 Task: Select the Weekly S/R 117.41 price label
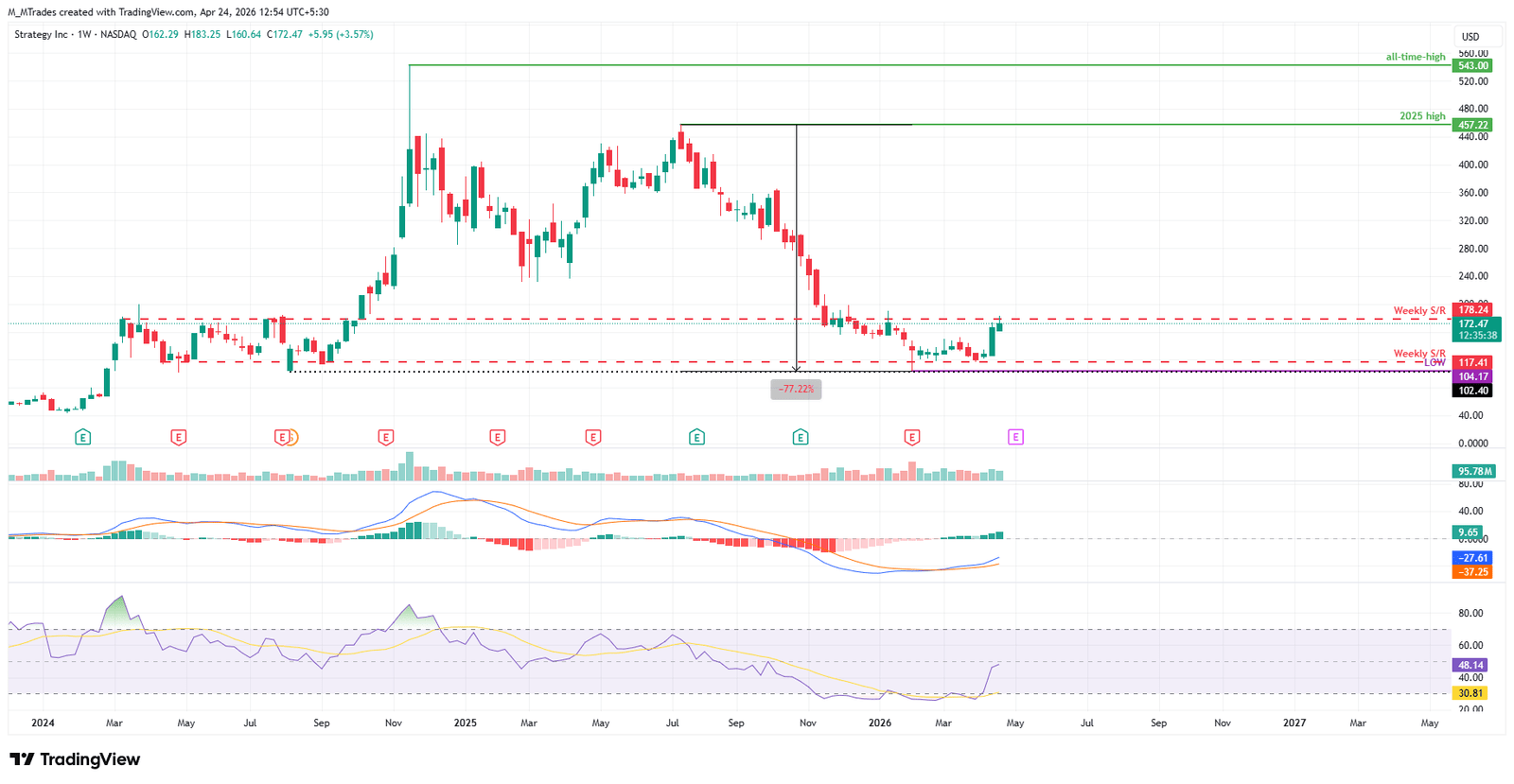click(x=1472, y=362)
